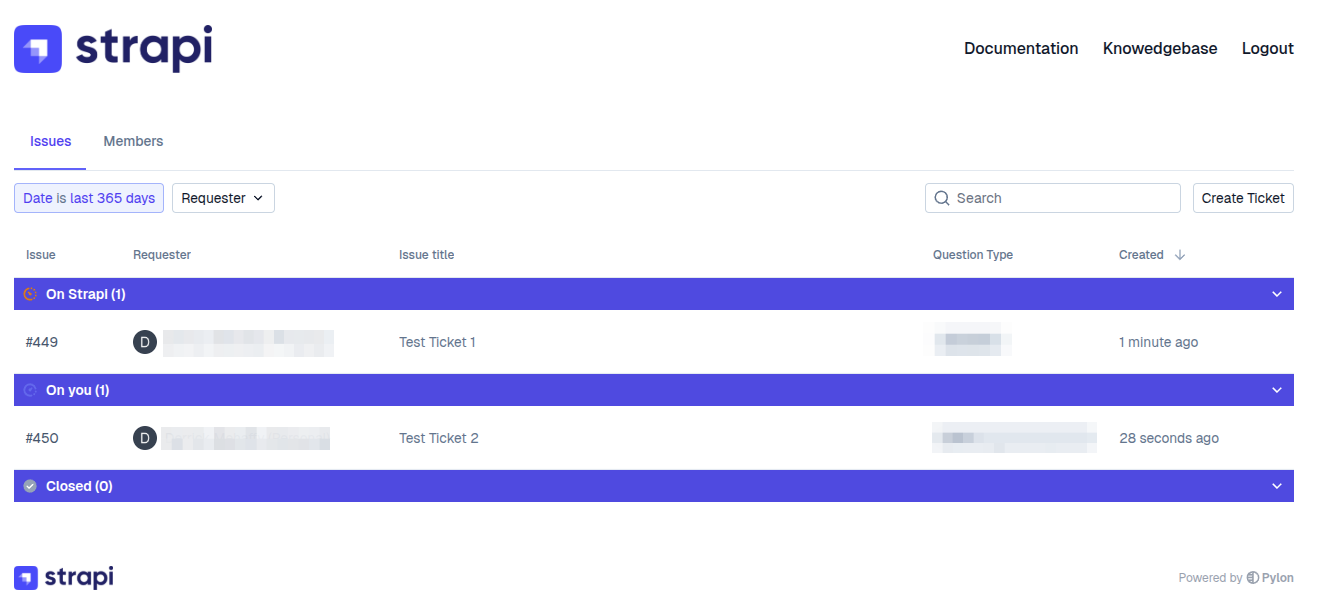Log out using the Logout link
This screenshot has width=1322, height=609.
1267,48
